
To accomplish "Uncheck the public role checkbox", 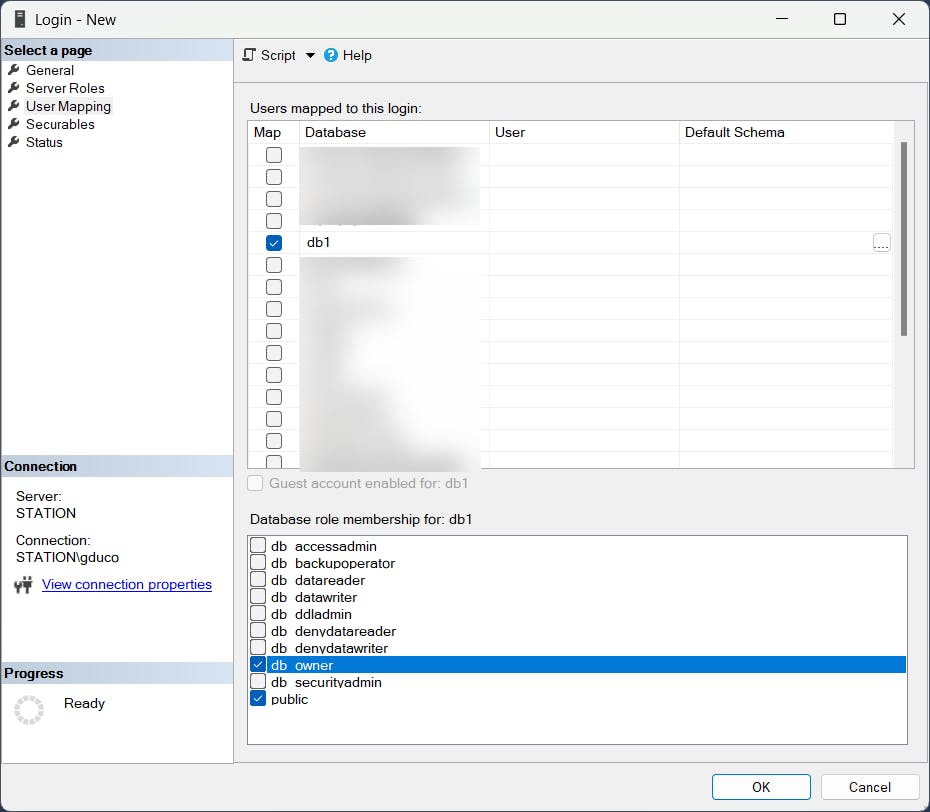I will pyautogui.click(x=258, y=698).
